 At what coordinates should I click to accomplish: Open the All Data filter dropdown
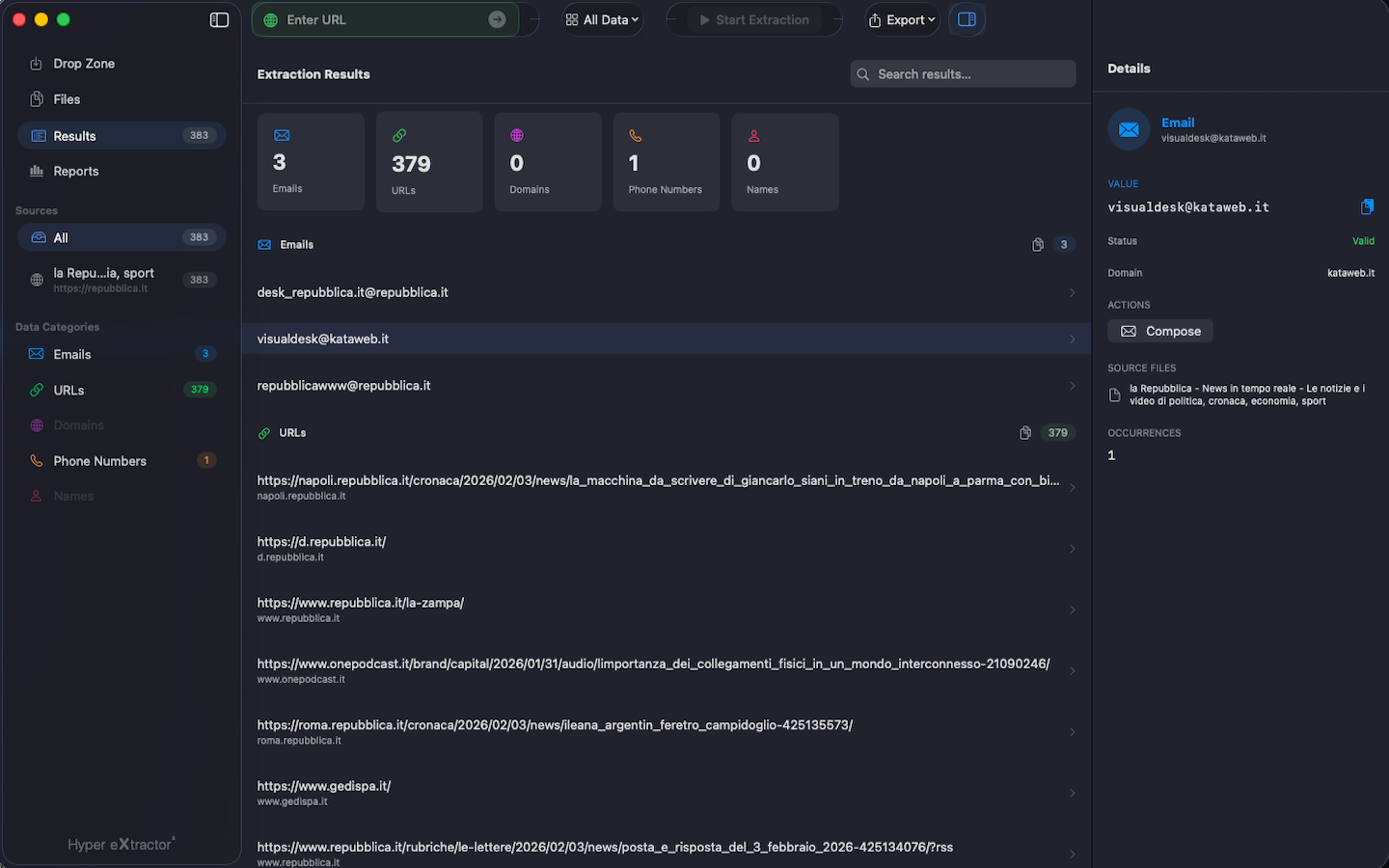point(603,20)
